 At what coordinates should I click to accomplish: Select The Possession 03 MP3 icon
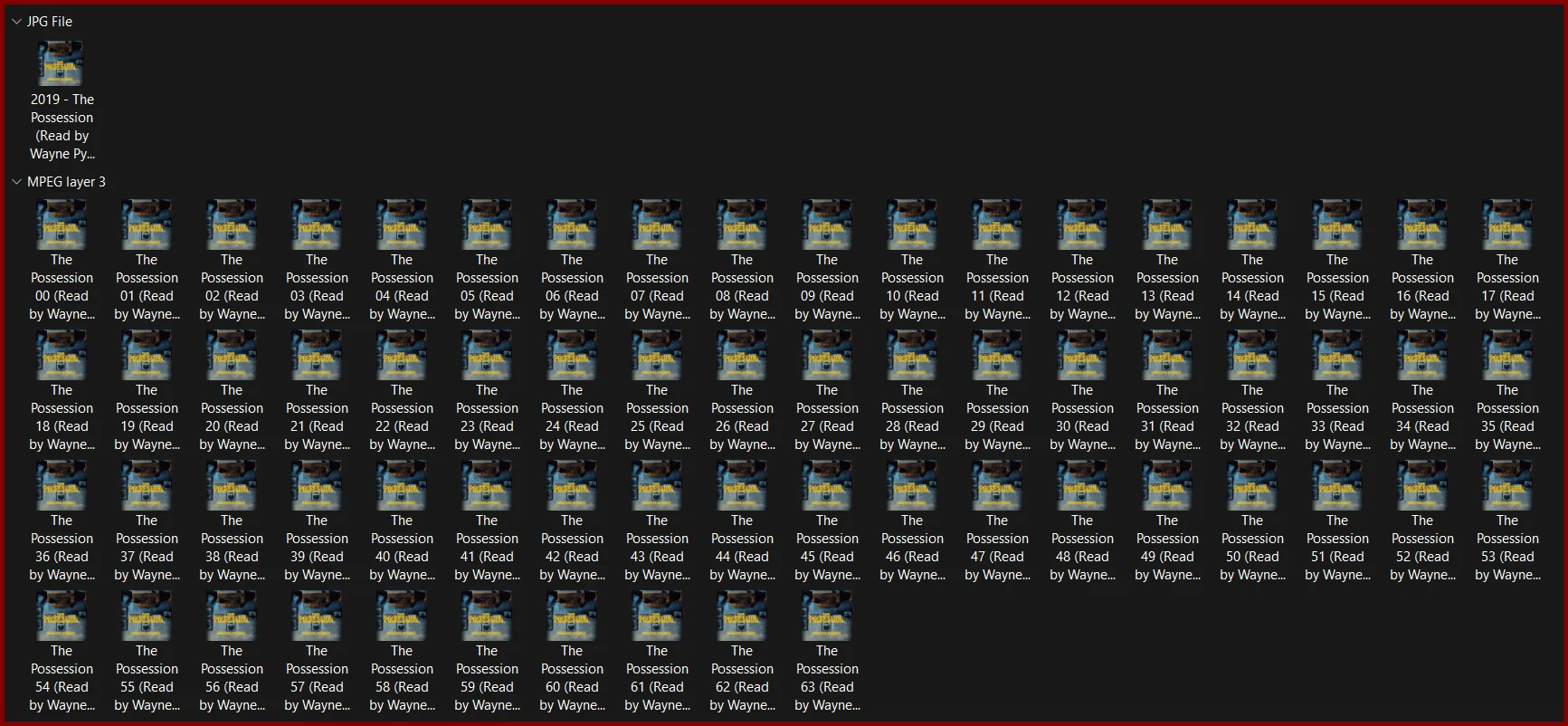[317, 224]
